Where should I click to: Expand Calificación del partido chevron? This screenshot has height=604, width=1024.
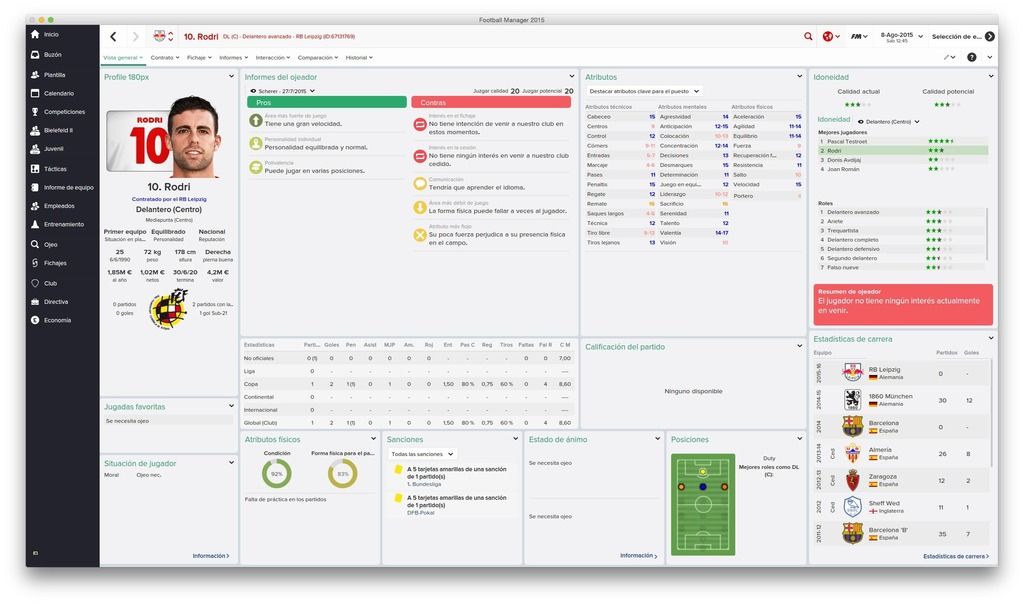tap(799, 346)
